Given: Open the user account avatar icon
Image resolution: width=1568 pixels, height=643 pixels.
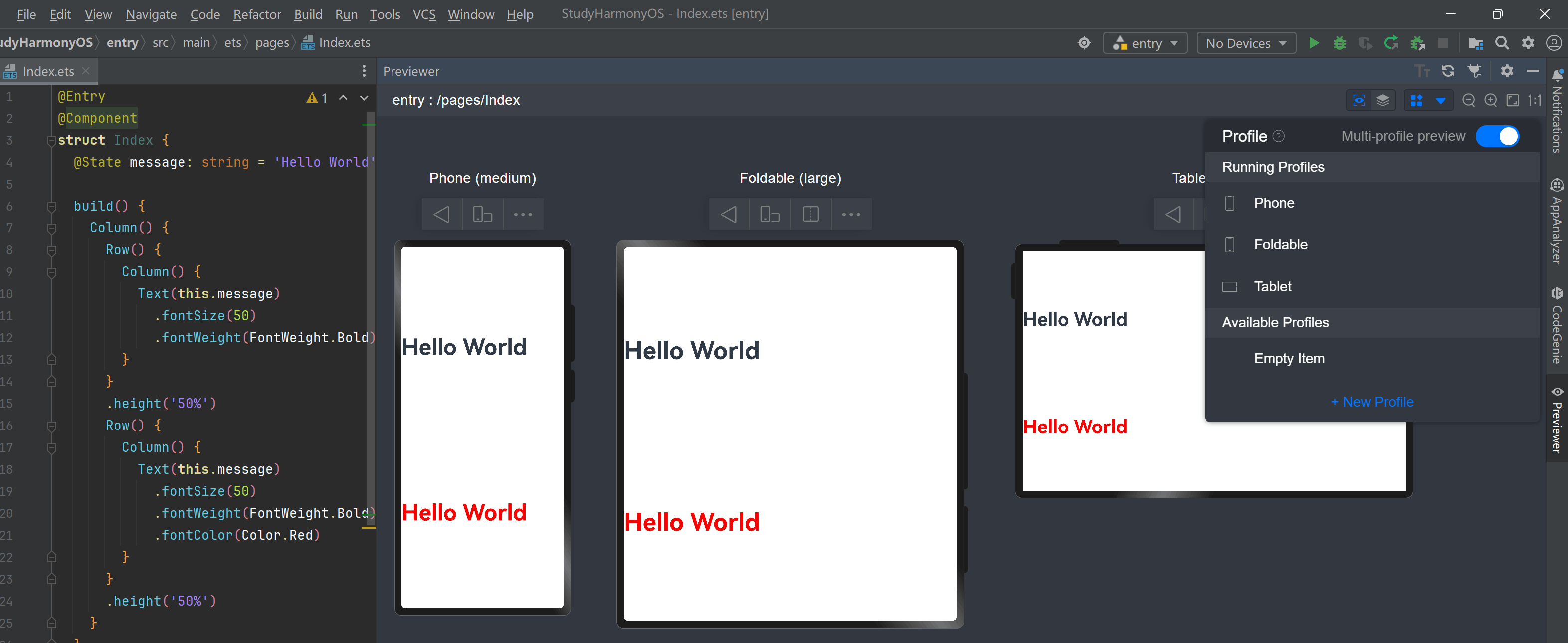Looking at the screenshot, I should coord(1554,43).
